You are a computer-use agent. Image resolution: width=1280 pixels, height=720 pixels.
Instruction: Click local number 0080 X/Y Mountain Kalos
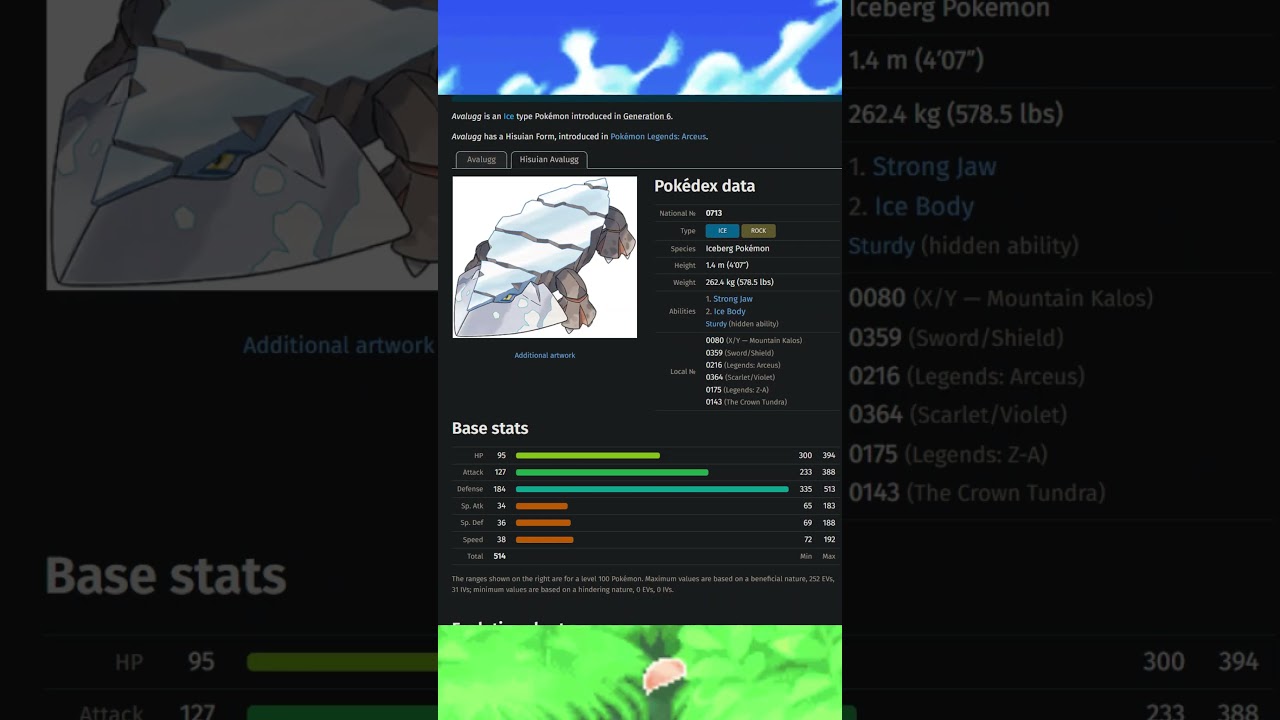tap(754, 341)
